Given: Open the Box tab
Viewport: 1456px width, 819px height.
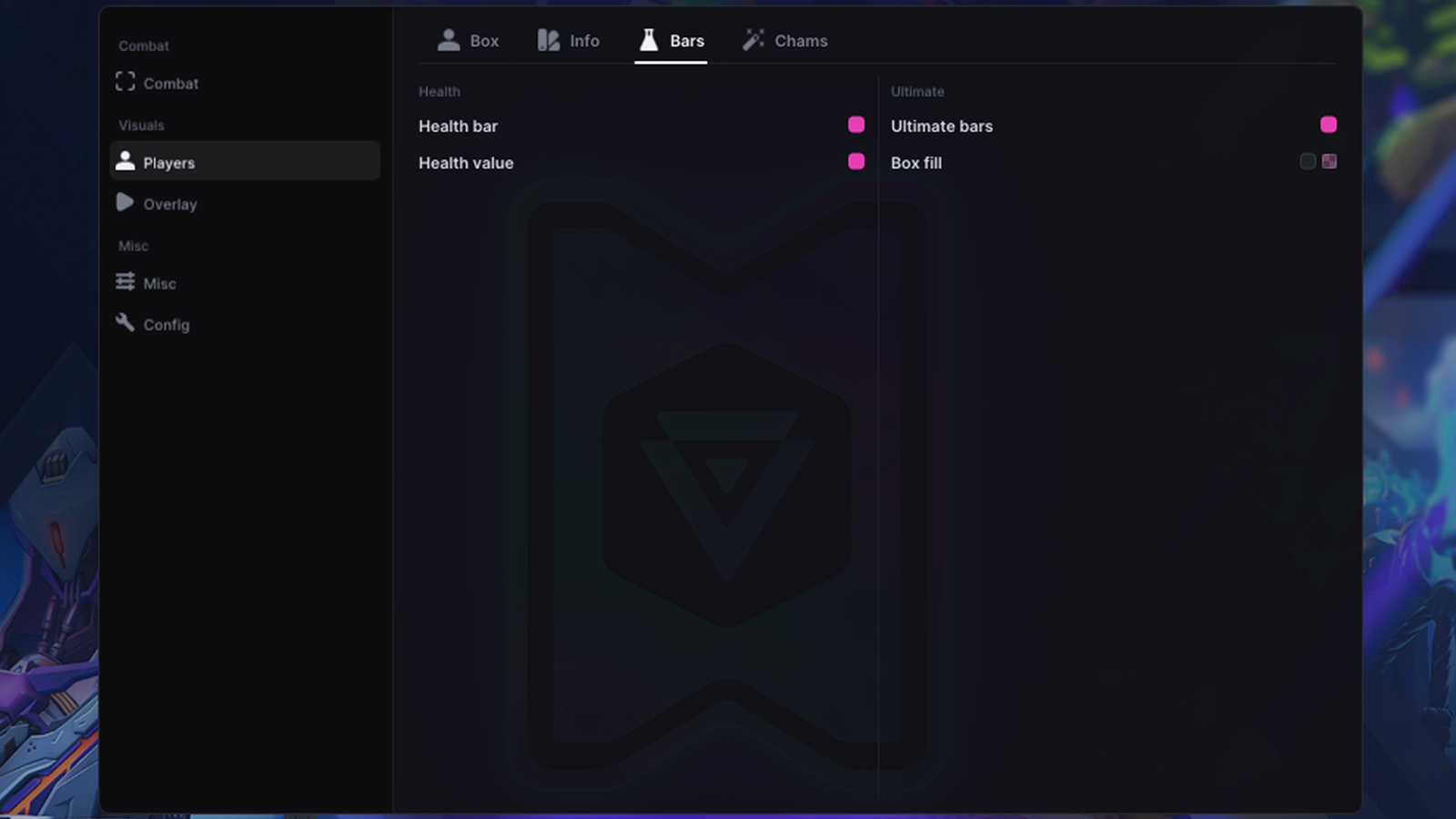Looking at the screenshot, I should (468, 41).
